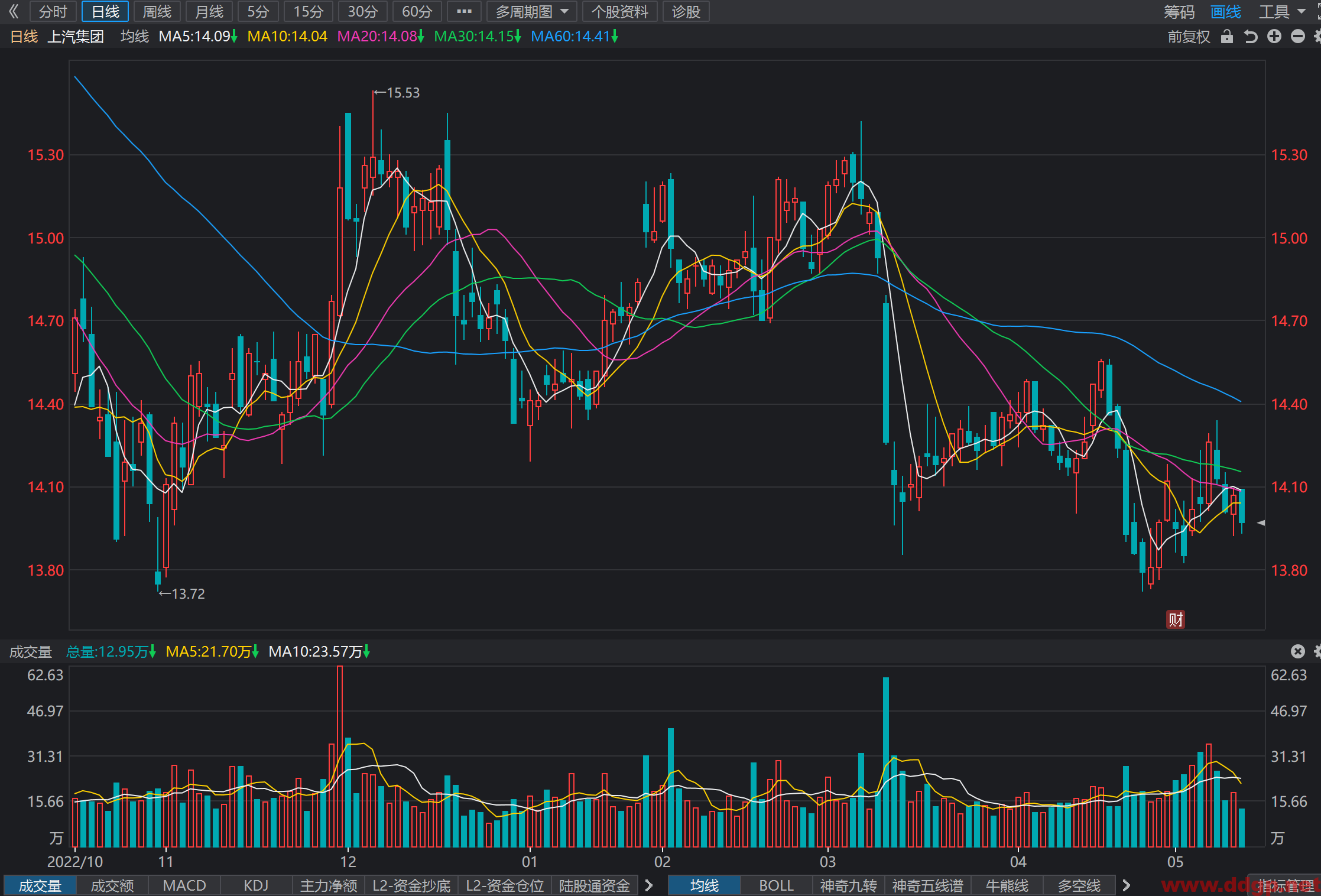Expand the 工具 tools dropdown
The width and height of the screenshot is (1321, 896).
point(1281,11)
